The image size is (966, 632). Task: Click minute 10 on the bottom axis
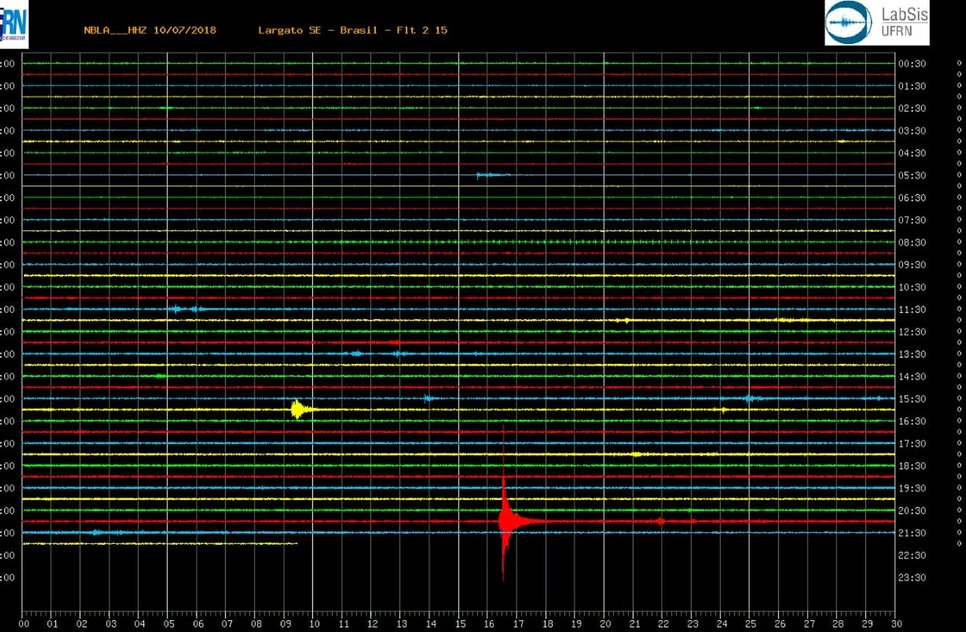314,624
